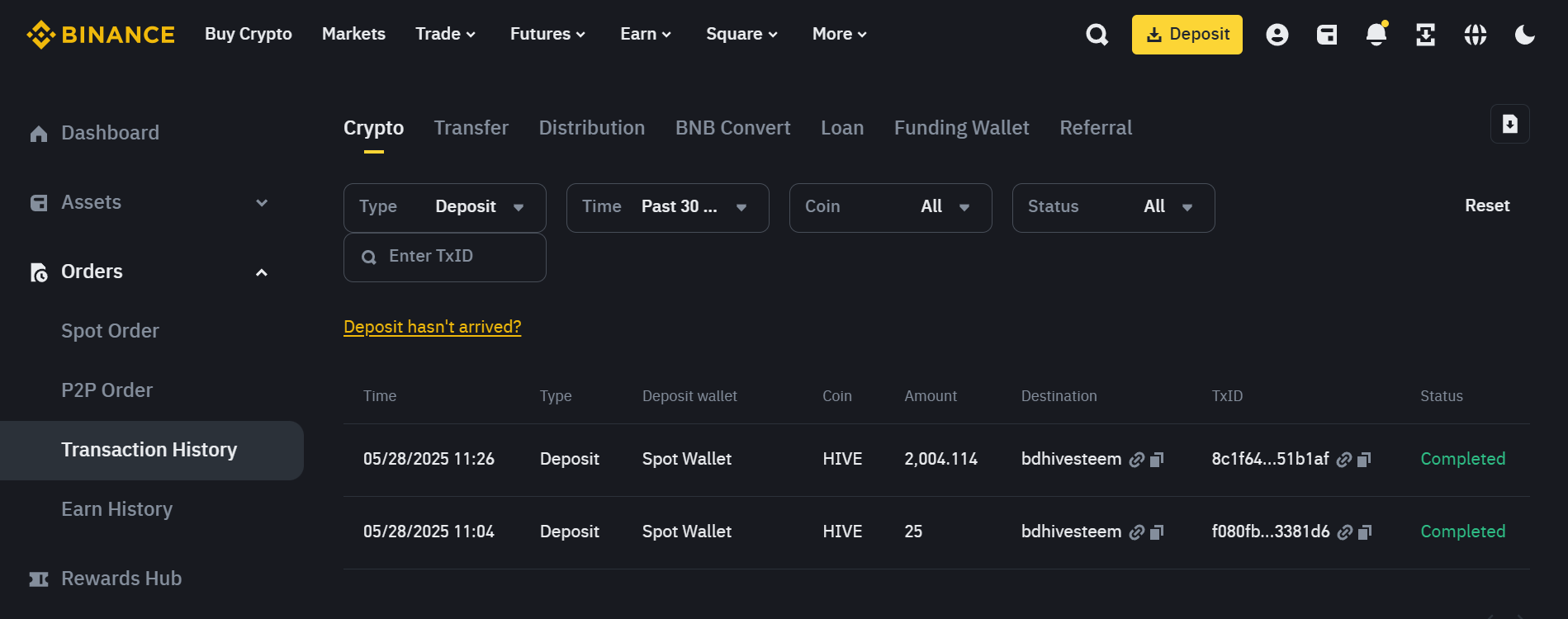1568x619 pixels.
Task: Click Completed status for 8c1f64...51b1af
Action: (1462, 459)
